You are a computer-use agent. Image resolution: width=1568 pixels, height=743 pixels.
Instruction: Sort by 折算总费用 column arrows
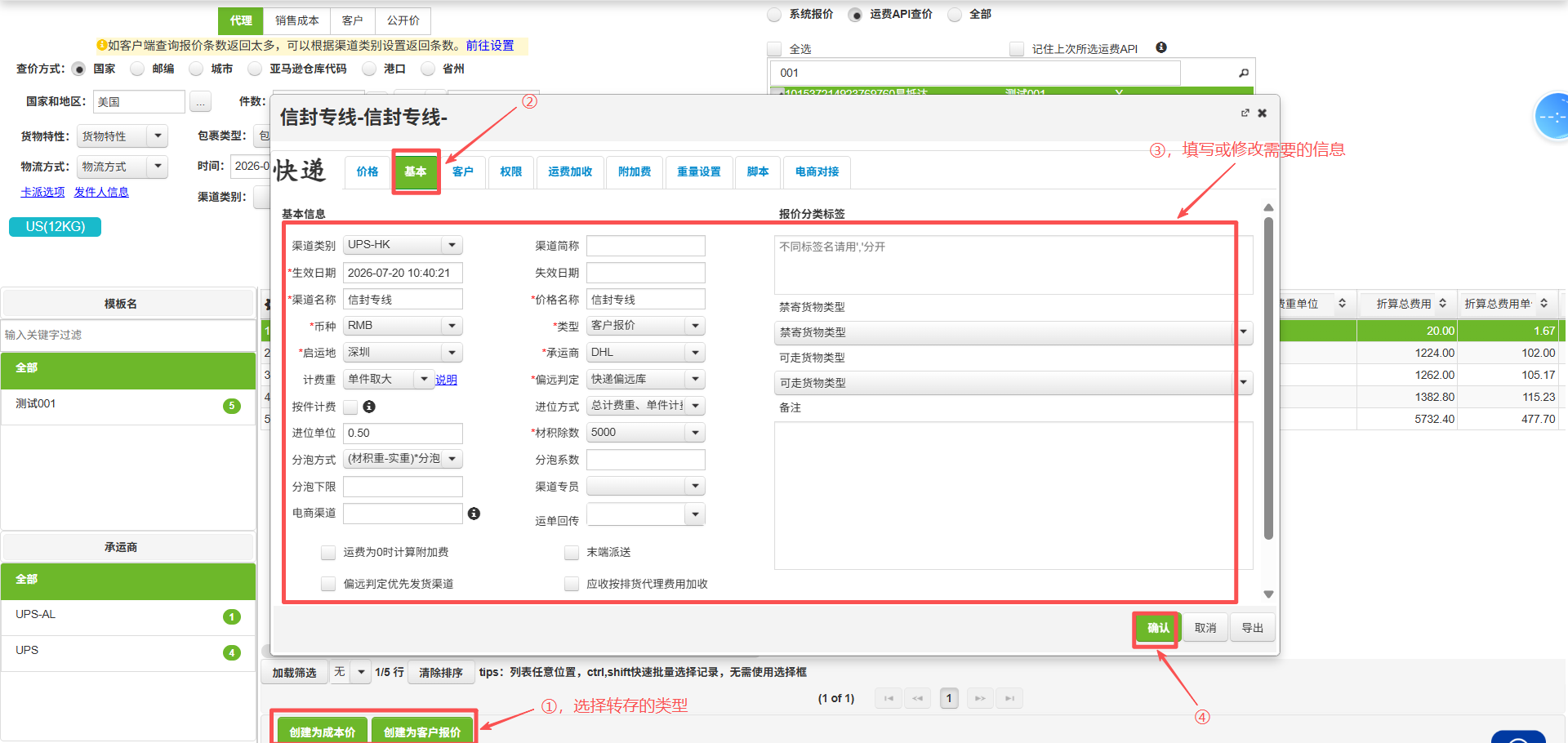click(x=1443, y=303)
